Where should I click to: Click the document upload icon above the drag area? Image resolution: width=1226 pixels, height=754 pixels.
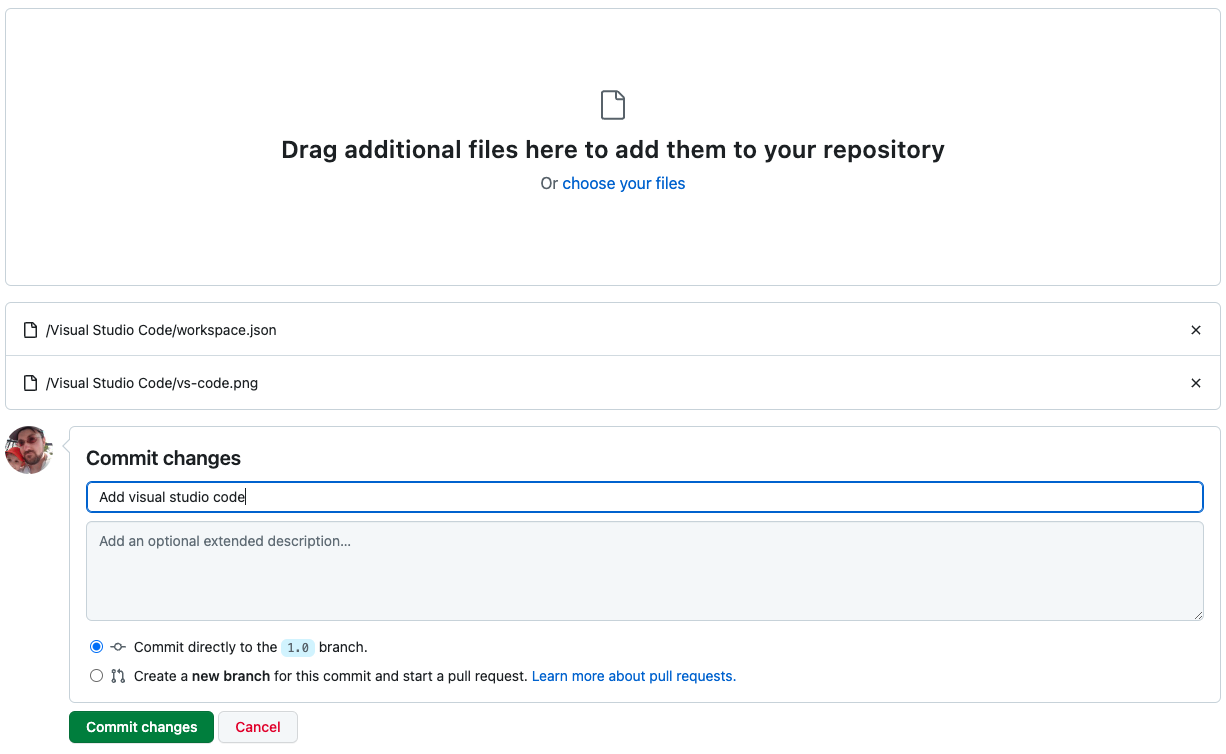tap(612, 104)
